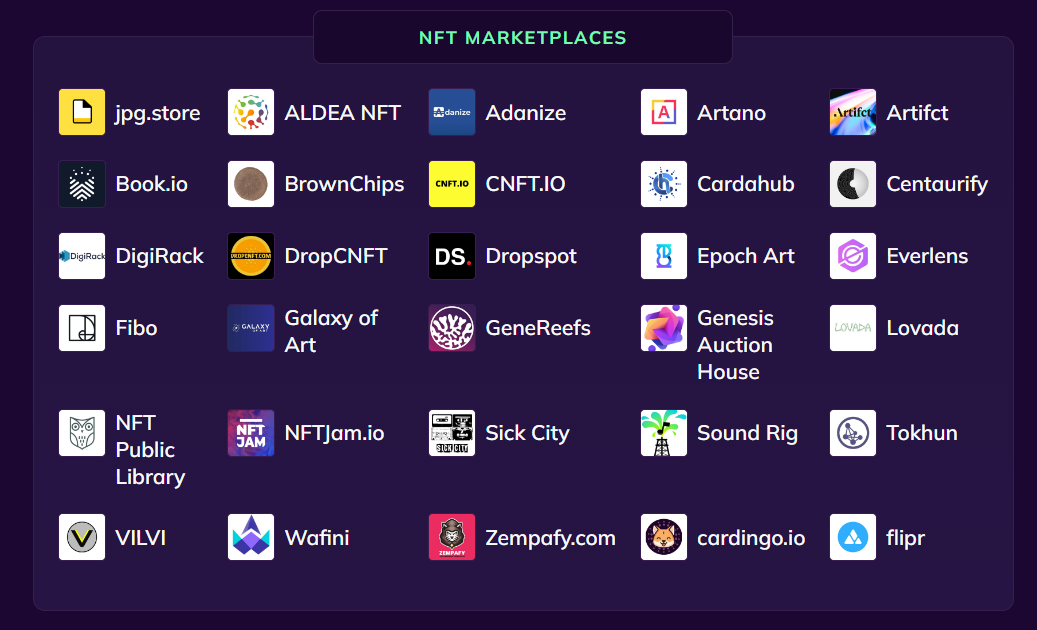Viewport: 1037px width, 630px height.
Task: Click the jpg.store yellow file icon
Action: pyautogui.click(x=82, y=112)
